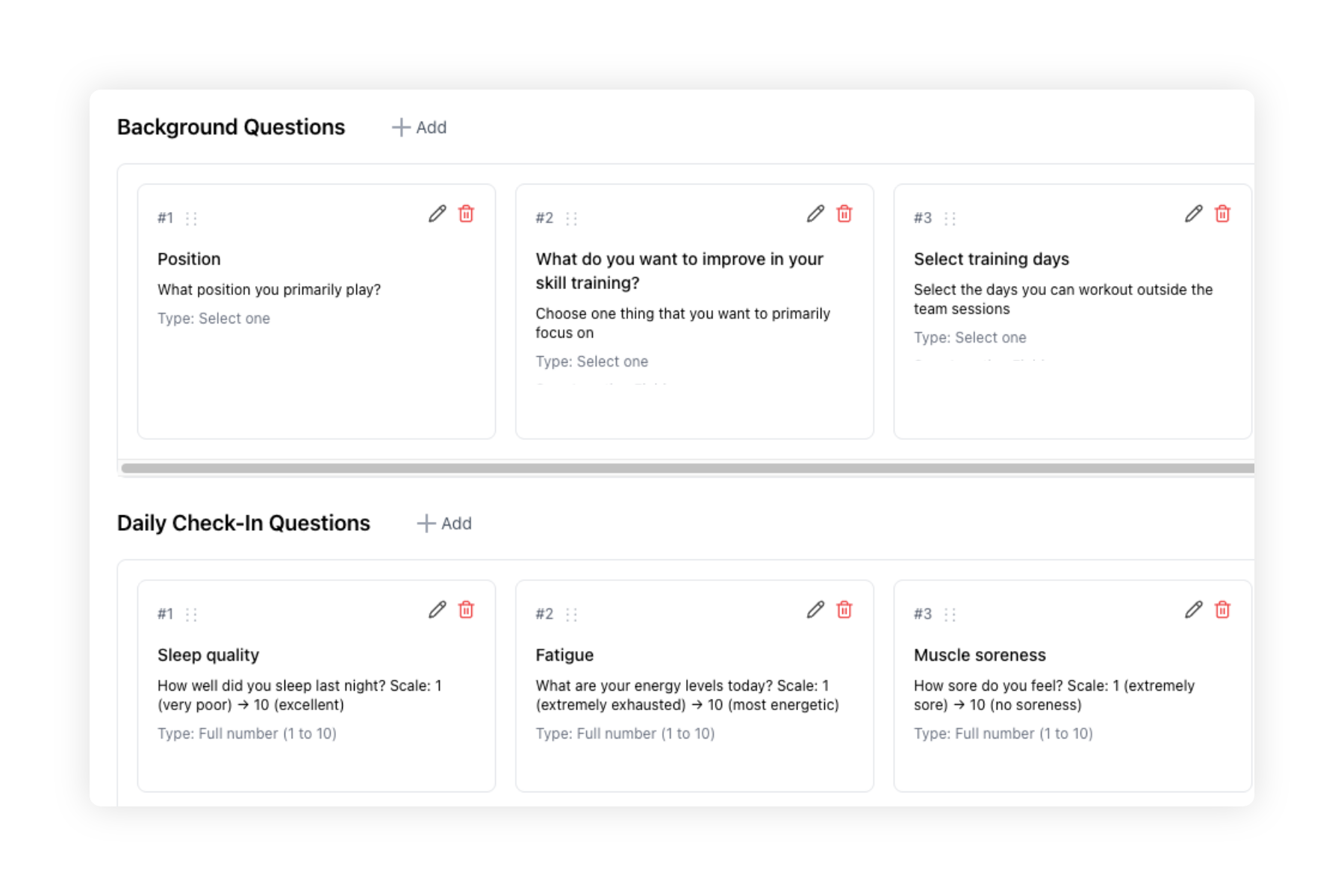Select the Sleep quality question card

pos(317,685)
